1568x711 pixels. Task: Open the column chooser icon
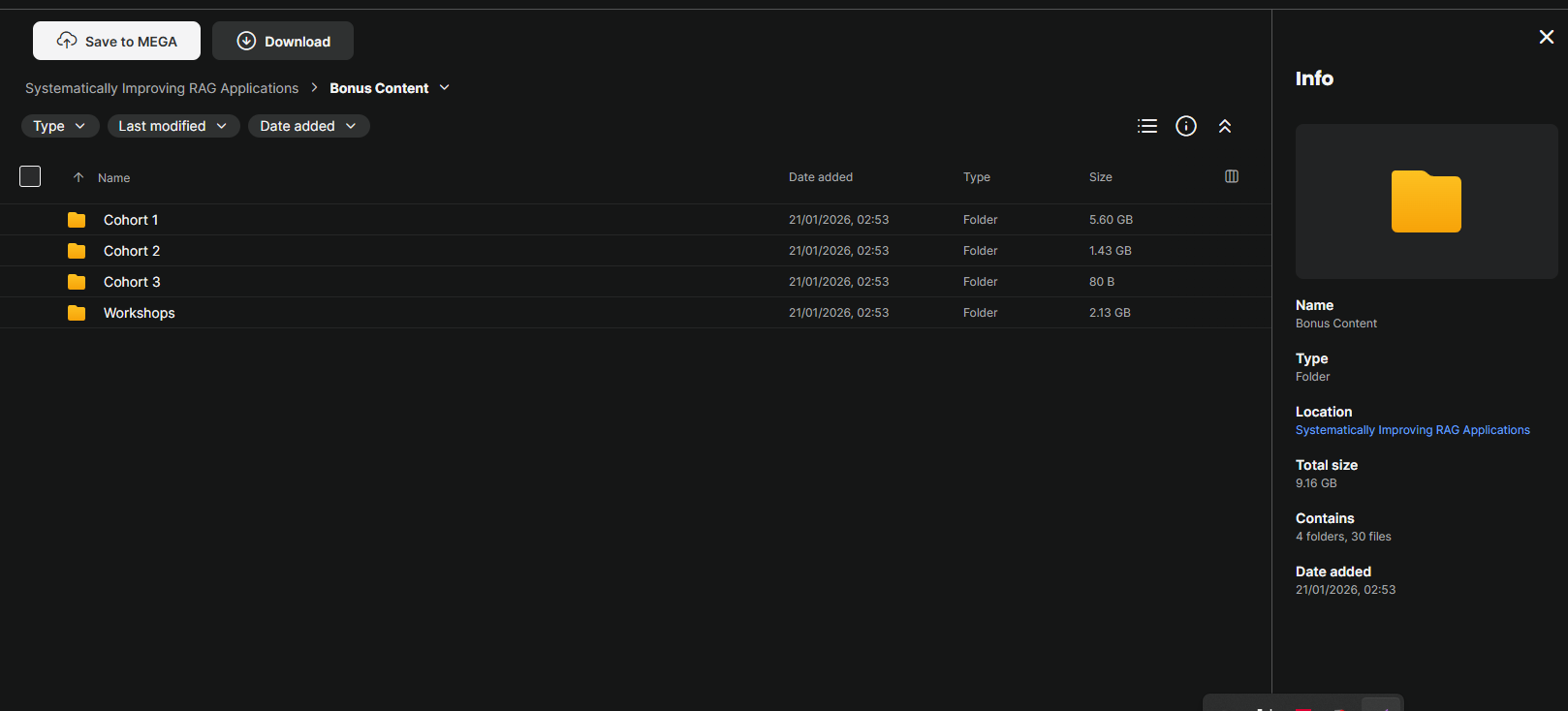[x=1232, y=176]
